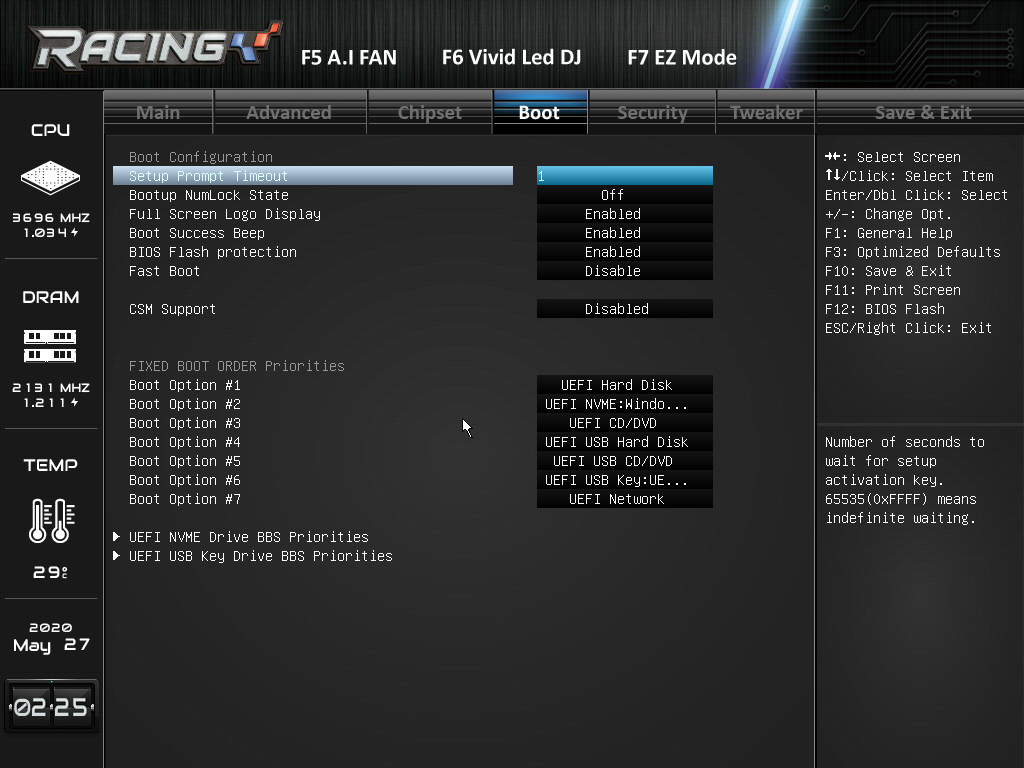The image size is (1024, 768).
Task: Open Boot Option #4 UEFI USB Hard Disk dropdown
Action: 625,441
